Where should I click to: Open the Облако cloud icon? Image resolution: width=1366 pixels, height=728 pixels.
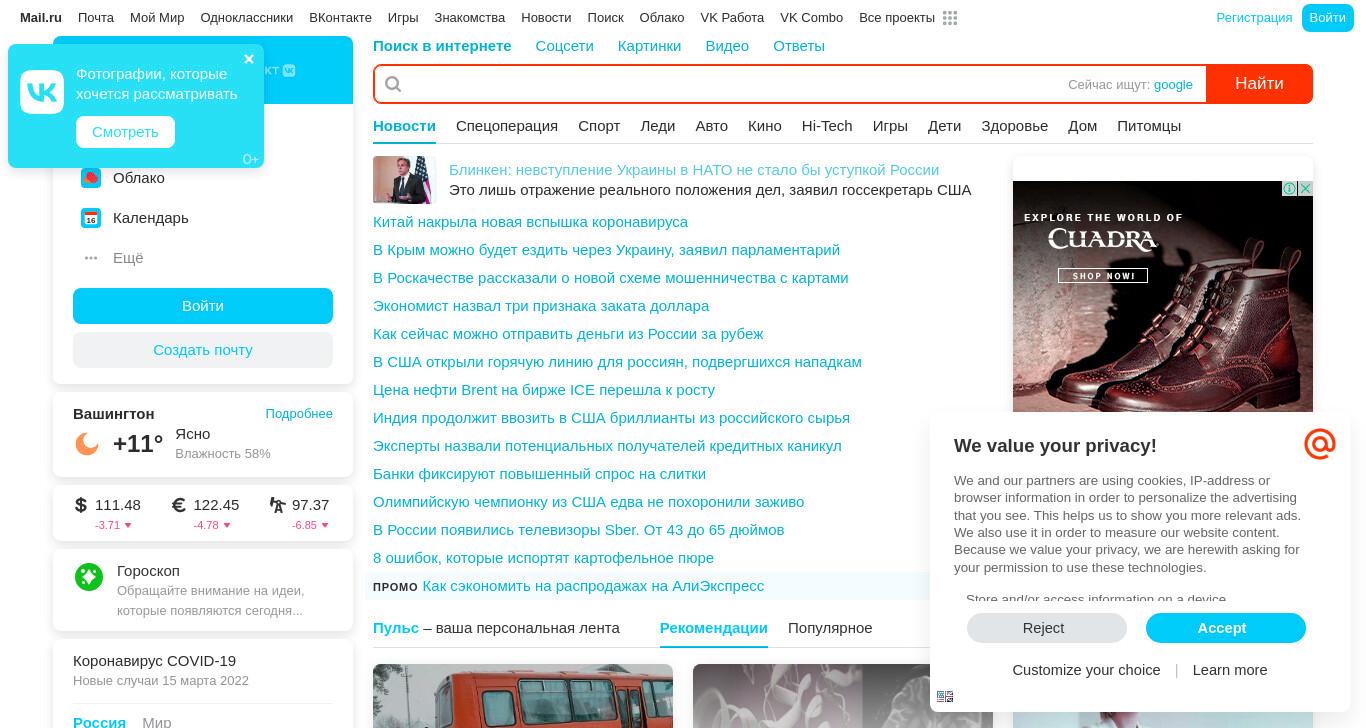tap(91, 178)
